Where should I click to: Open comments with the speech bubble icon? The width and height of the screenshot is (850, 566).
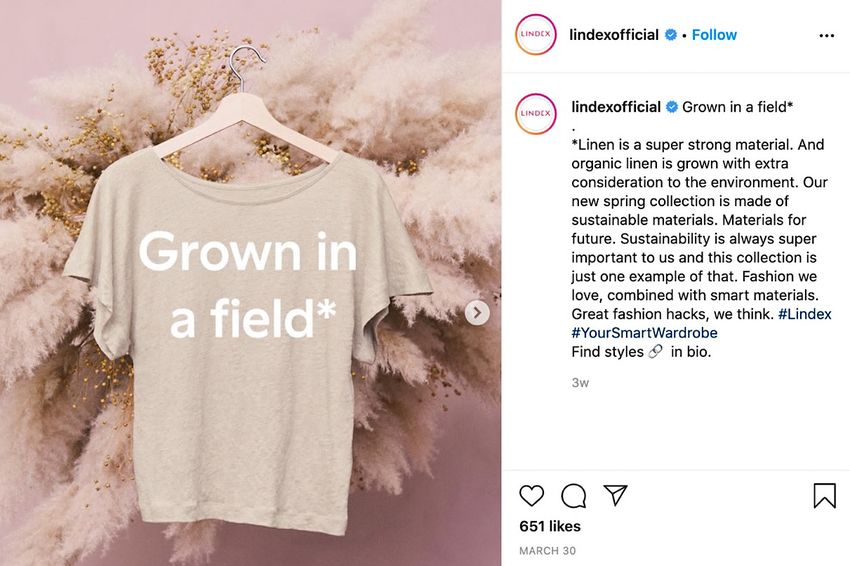point(574,496)
